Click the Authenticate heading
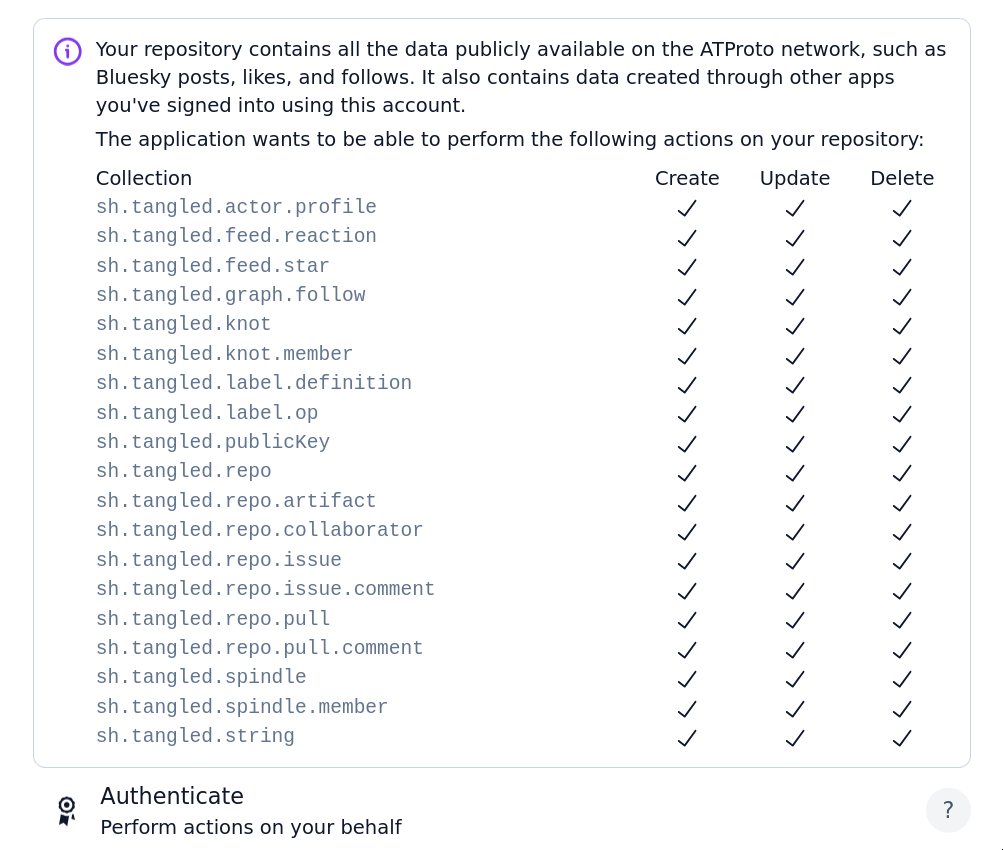The image size is (1003, 850). tap(172, 796)
